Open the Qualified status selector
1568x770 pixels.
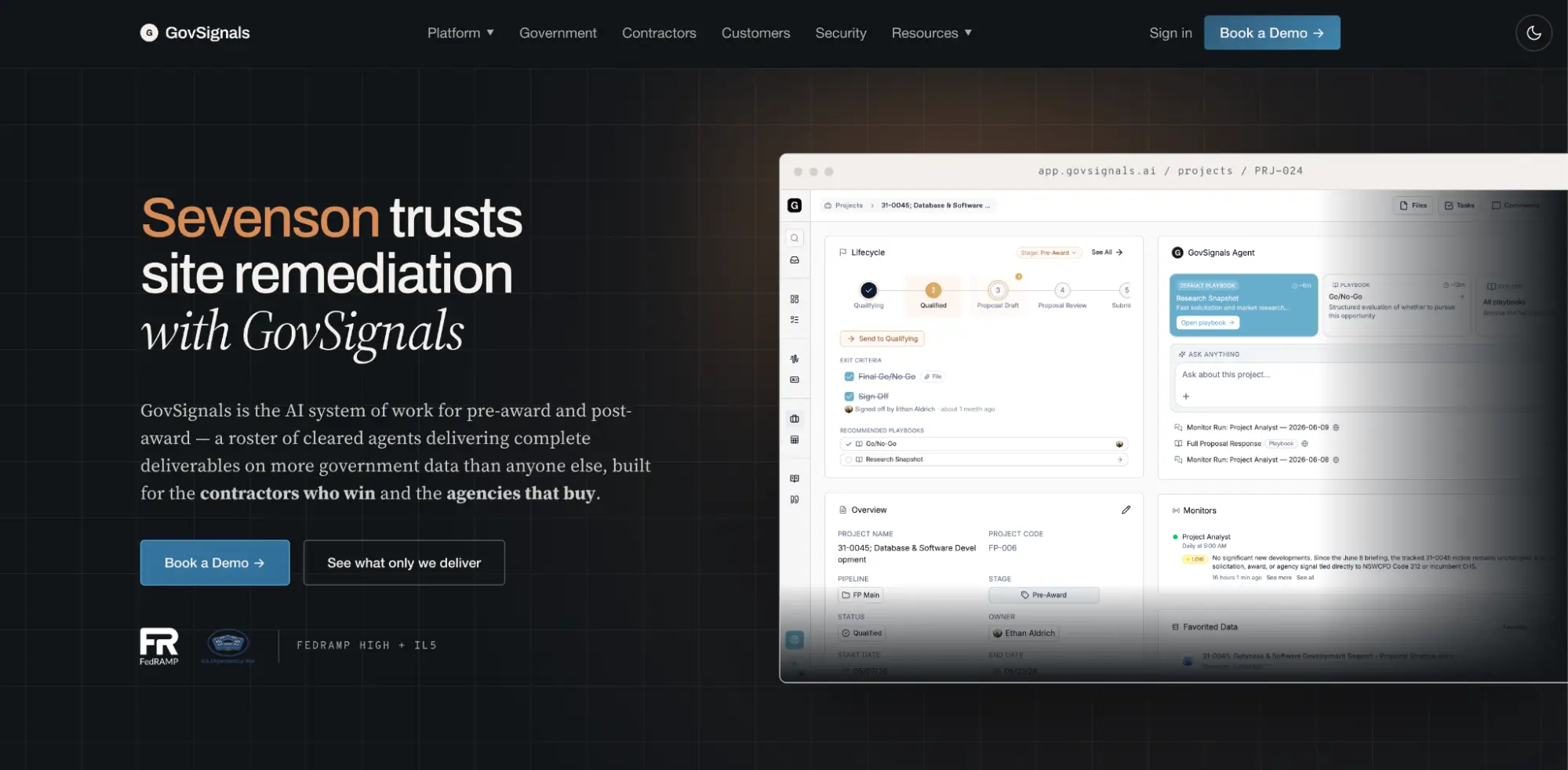click(x=862, y=634)
